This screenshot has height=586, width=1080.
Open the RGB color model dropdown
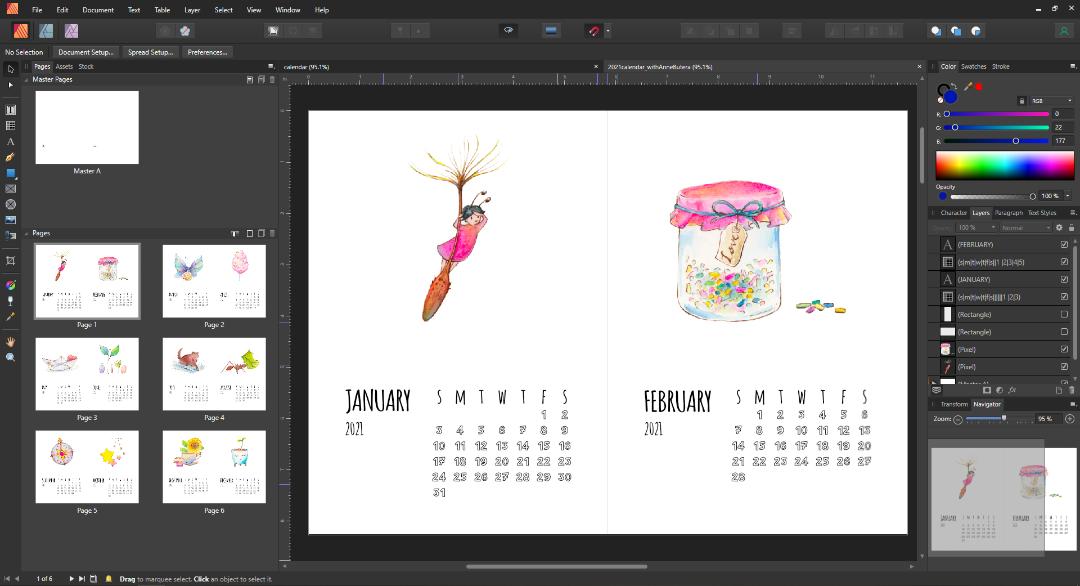pos(1051,101)
